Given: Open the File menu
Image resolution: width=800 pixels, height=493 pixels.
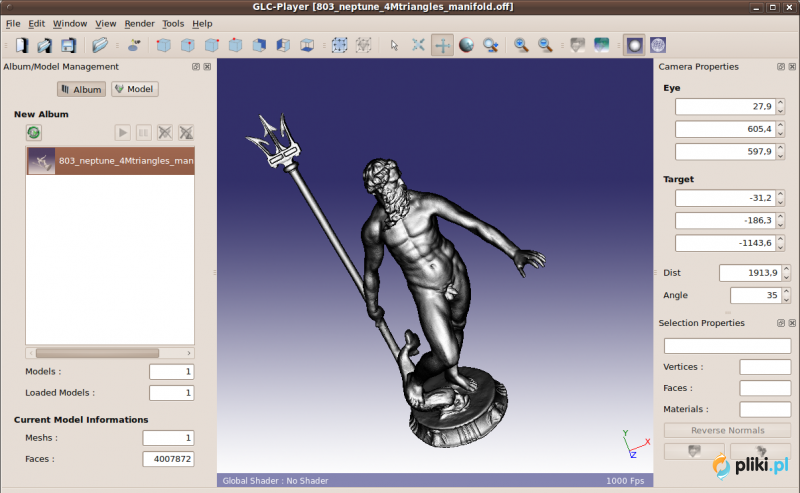Looking at the screenshot, I should 13,23.
